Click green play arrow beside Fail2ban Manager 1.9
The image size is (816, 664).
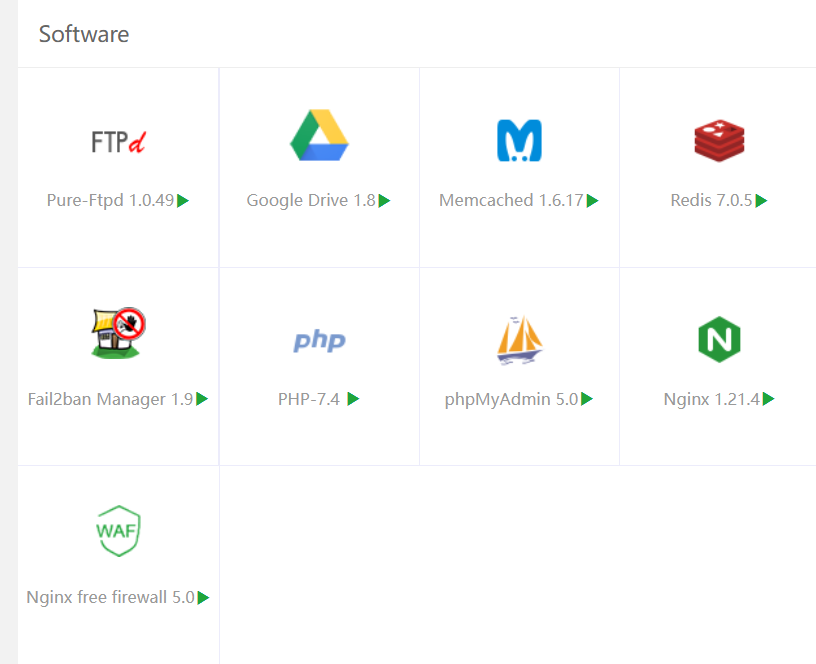(202, 399)
